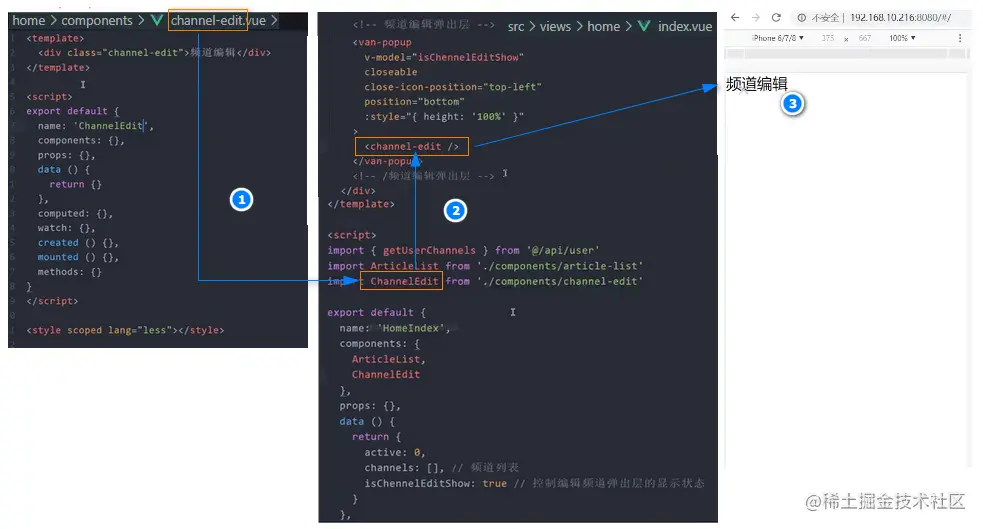Click the browser back arrow
Viewport: 983px width, 529px height.
tap(735, 18)
